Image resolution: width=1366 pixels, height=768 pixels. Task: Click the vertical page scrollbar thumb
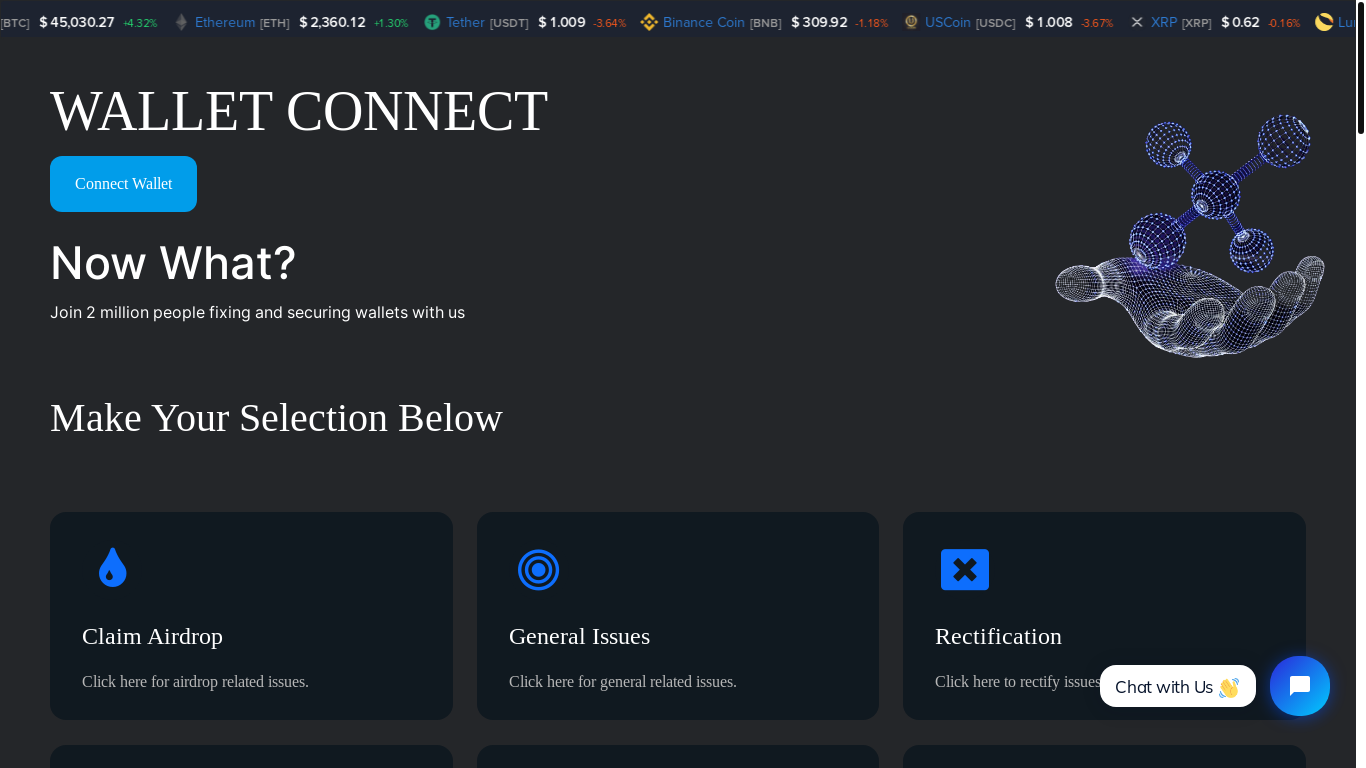coord(1360,70)
